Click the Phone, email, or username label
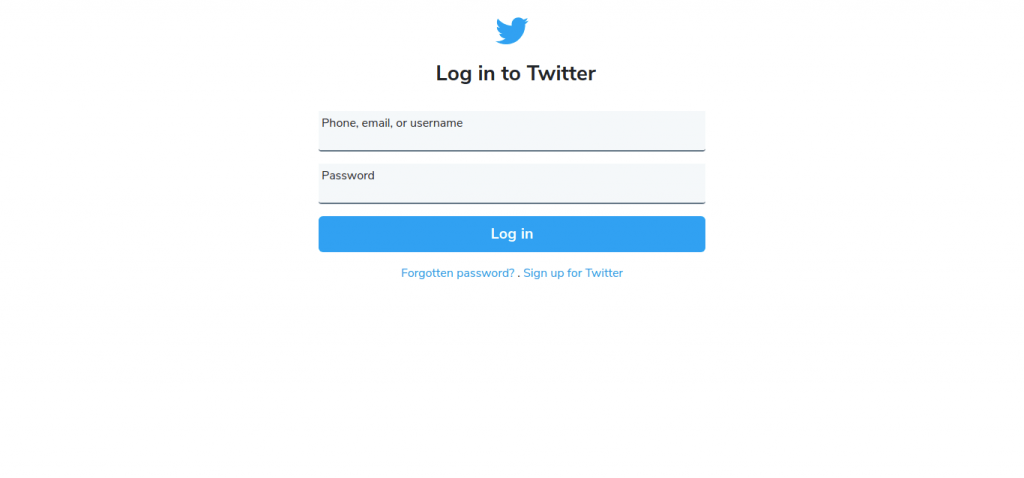 (392, 123)
